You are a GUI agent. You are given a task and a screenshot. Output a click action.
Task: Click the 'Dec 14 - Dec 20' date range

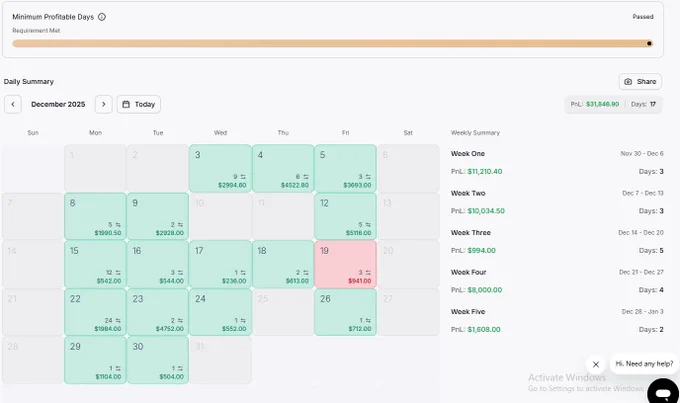[641, 233]
